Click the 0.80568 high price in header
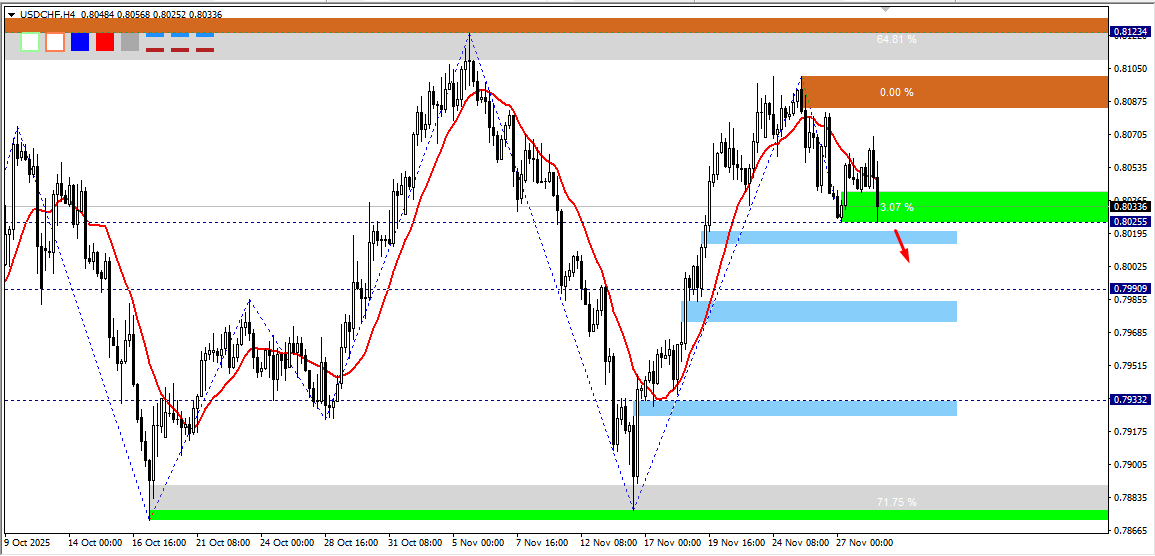 tap(133, 14)
